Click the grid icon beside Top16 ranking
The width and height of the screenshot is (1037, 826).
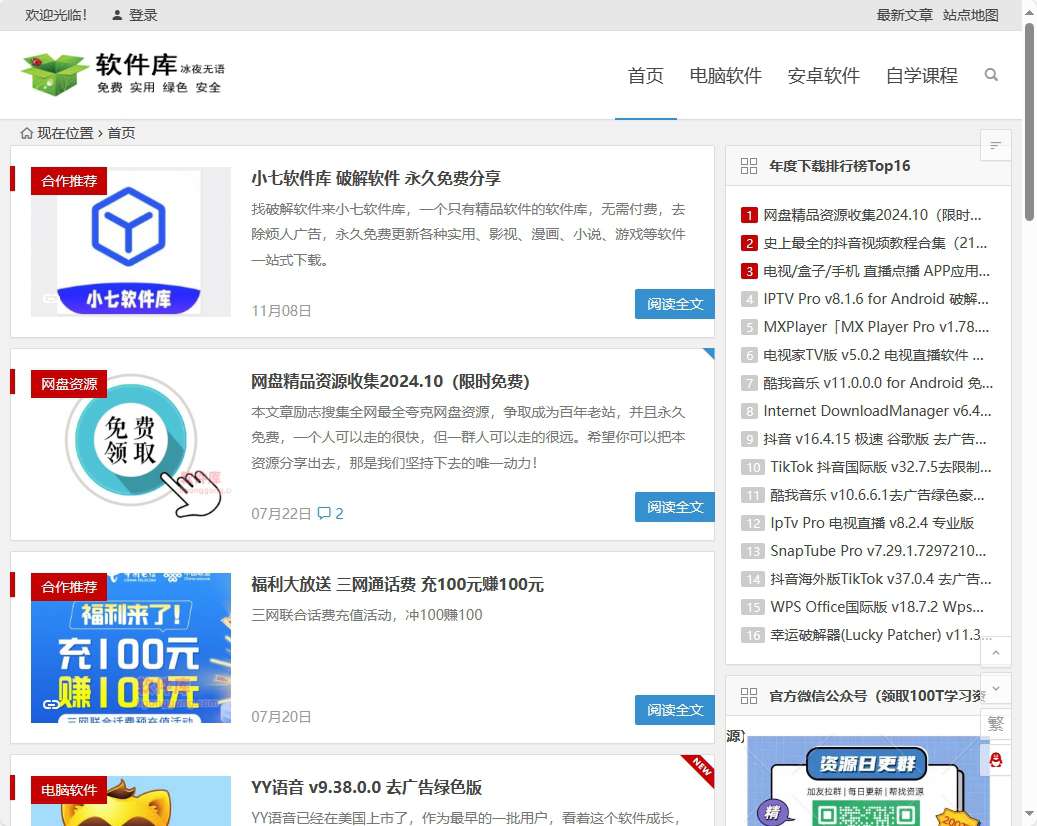tap(749, 166)
